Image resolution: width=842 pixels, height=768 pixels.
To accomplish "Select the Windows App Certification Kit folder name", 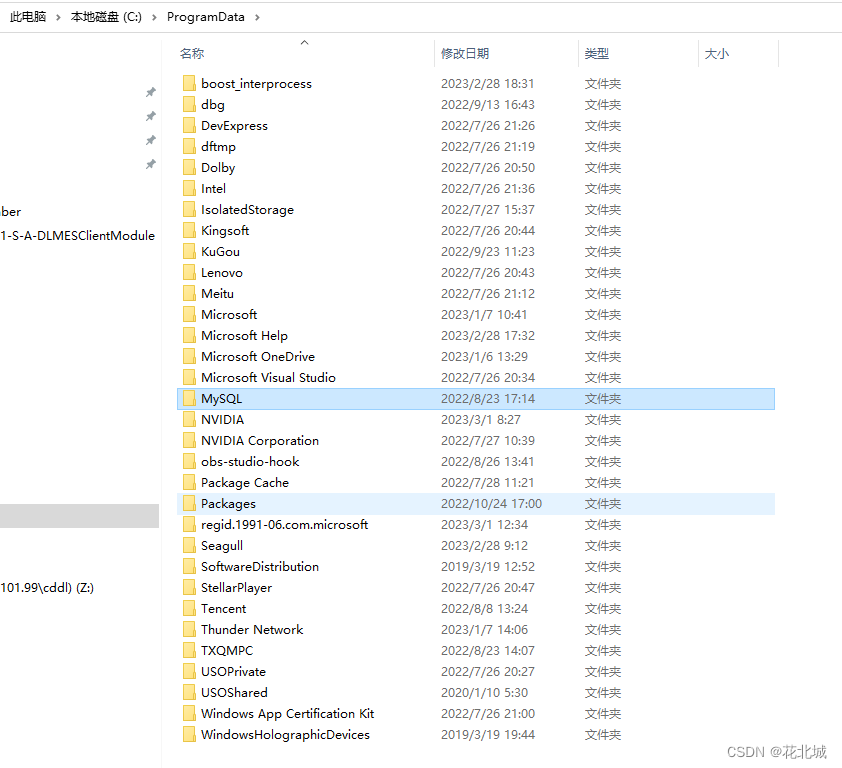I will (287, 713).
